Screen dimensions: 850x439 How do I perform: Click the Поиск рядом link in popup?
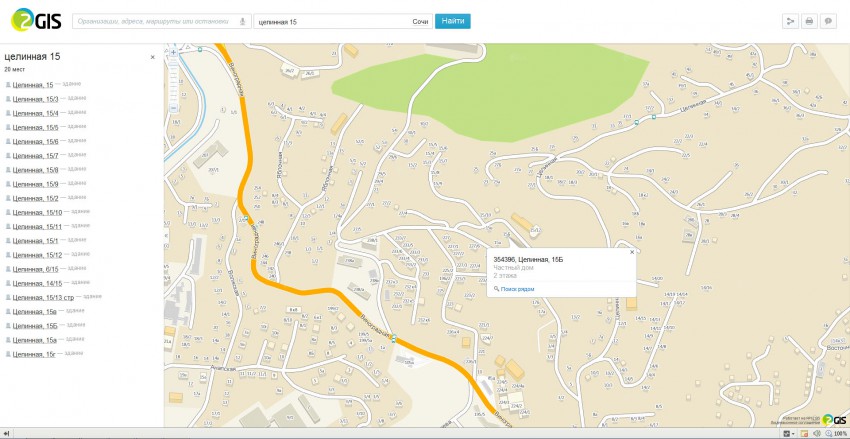coord(516,289)
